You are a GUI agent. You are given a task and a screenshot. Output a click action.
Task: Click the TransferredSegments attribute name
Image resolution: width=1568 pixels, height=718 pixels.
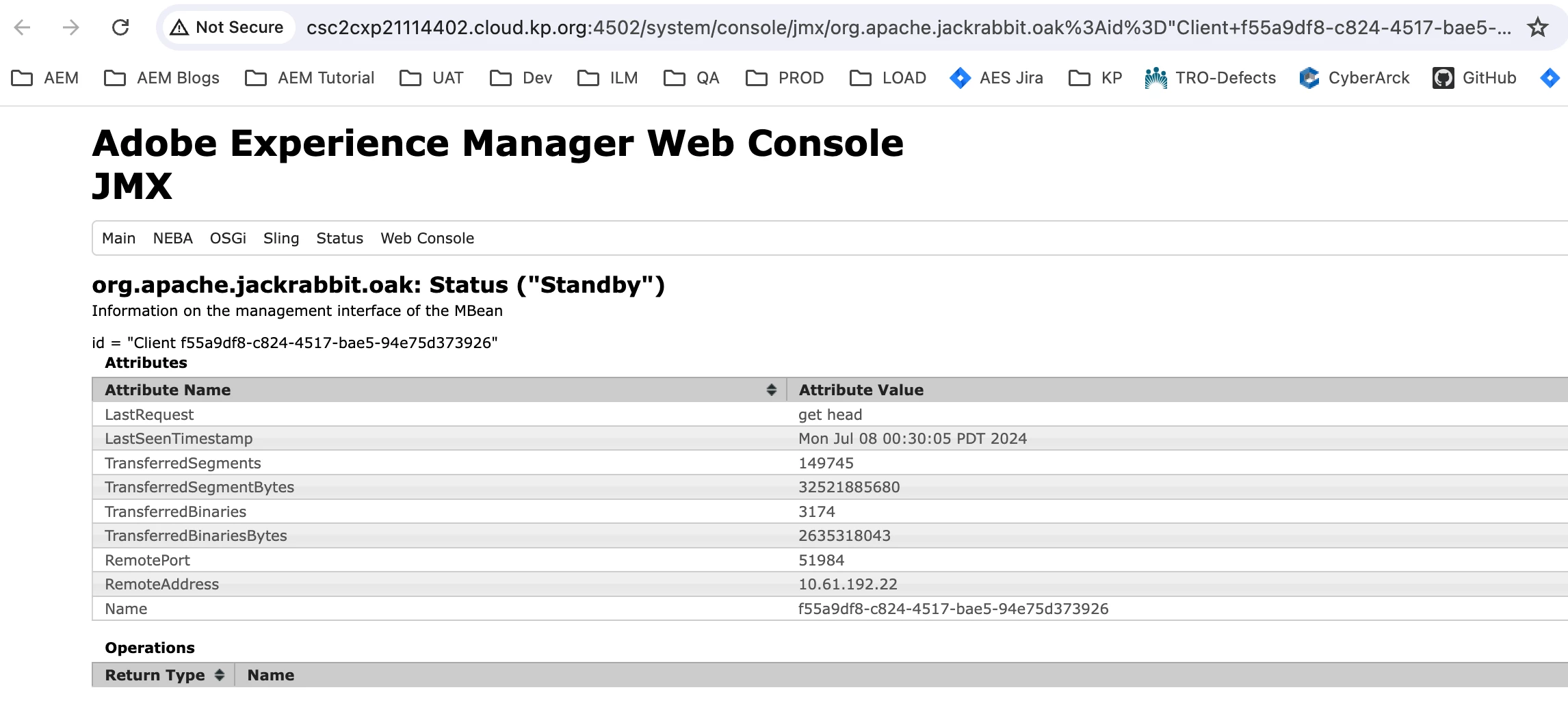[x=183, y=463]
